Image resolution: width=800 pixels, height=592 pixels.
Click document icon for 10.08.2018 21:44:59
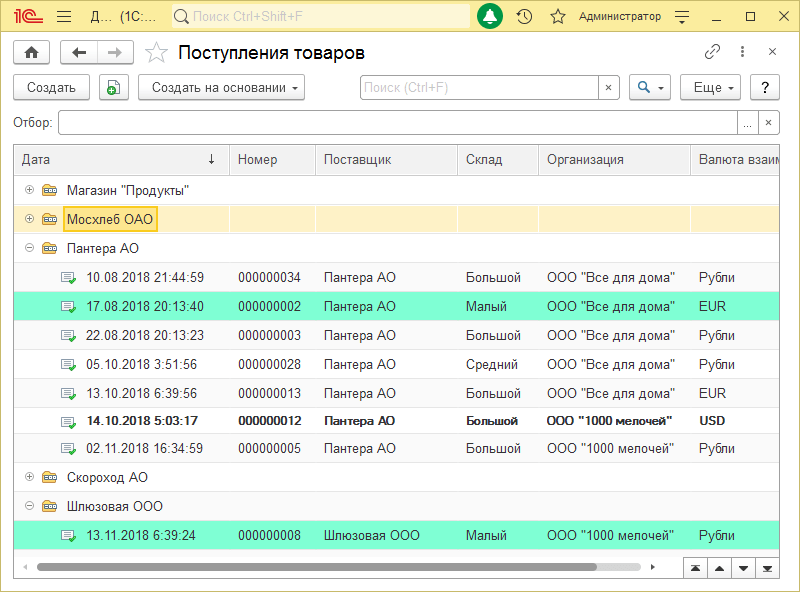tap(68, 278)
